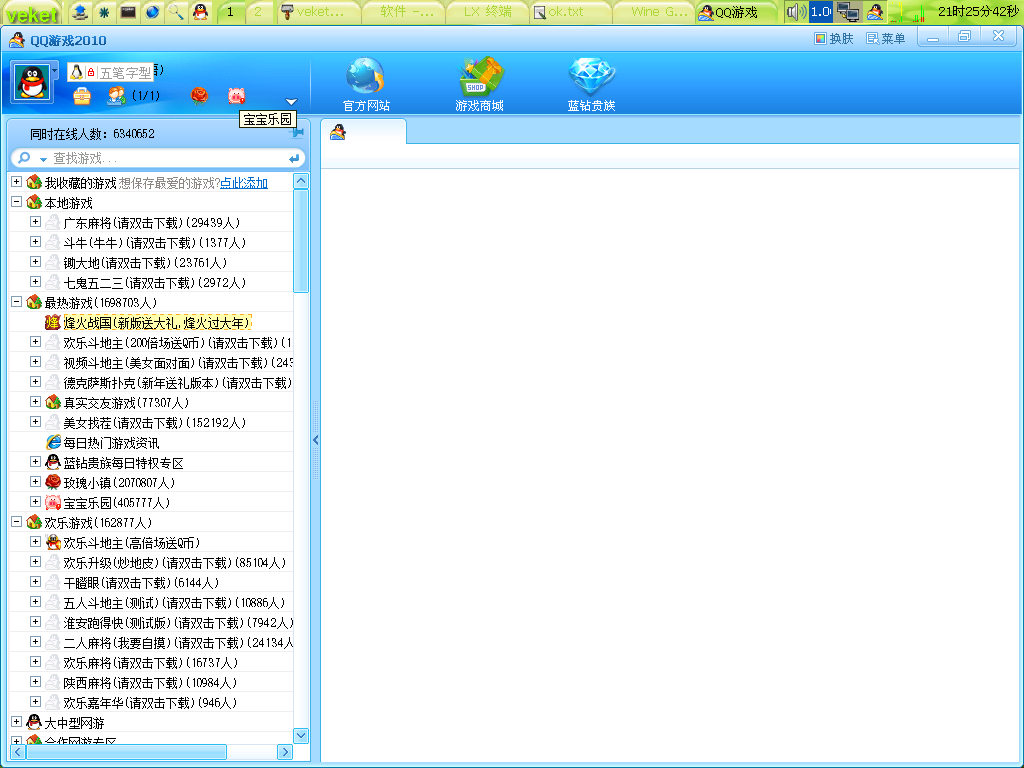Click the game list scroll down arrow
Image resolution: width=1024 pixels, height=768 pixels.
[x=301, y=735]
